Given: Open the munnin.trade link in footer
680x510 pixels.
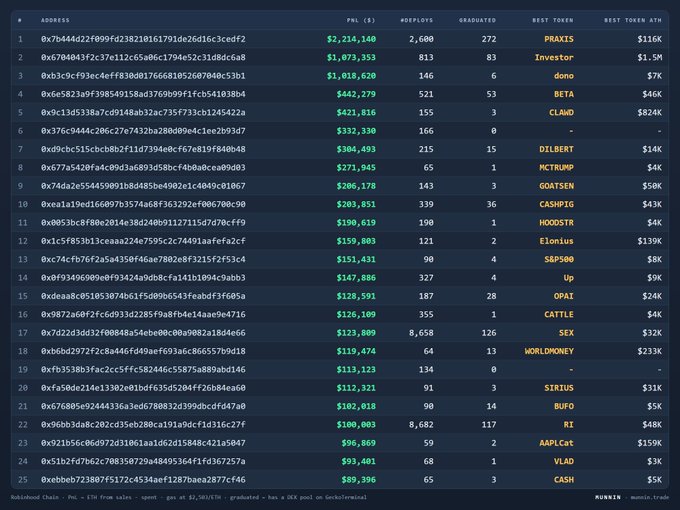Looking at the screenshot, I should [650, 497].
